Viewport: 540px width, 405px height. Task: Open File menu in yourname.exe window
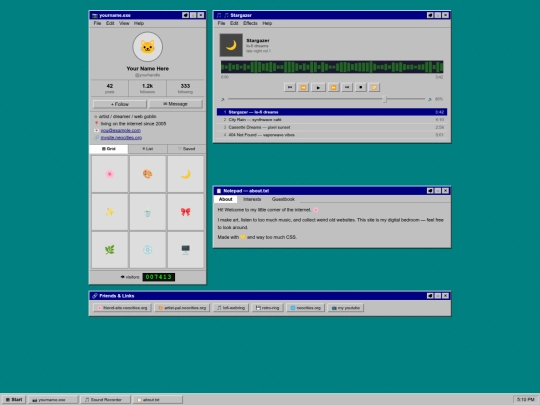[97, 23]
